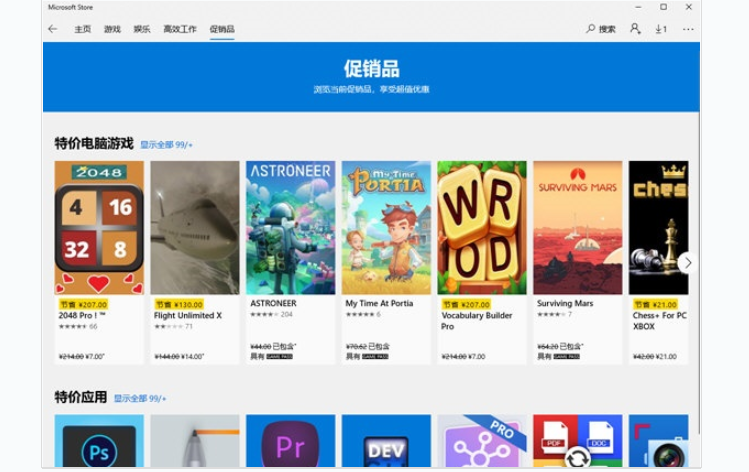The height and width of the screenshot is (472, 749).
Task: Click the ASTRONEER title text
Action: 273,303
